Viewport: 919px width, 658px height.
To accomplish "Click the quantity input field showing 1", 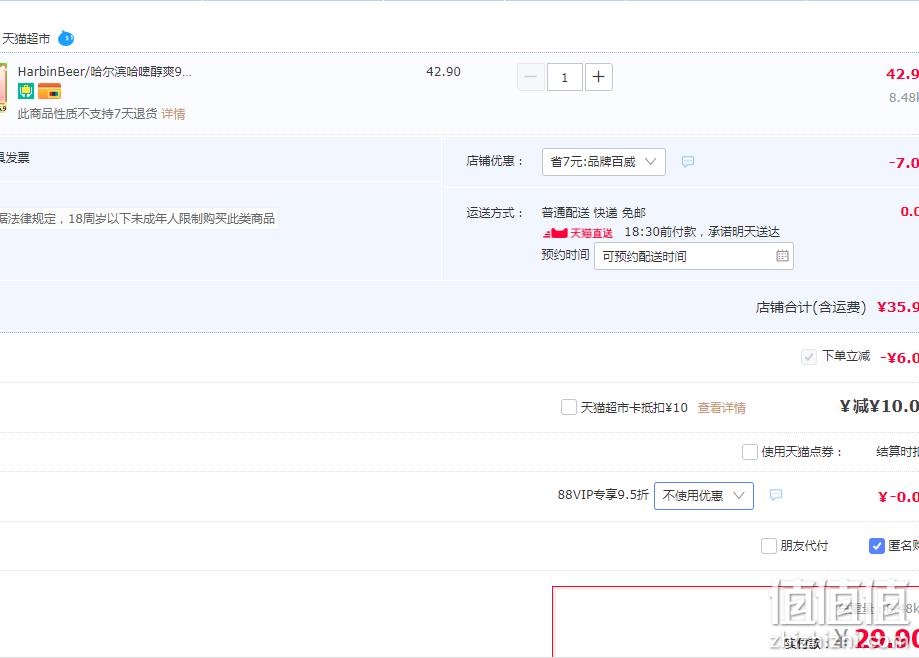I will pyautogui.click(x=565, y=77).
